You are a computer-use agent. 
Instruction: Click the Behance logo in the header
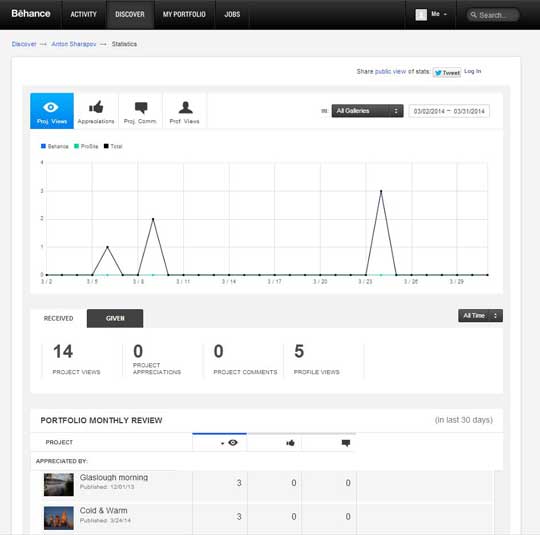tap(31, 14)
